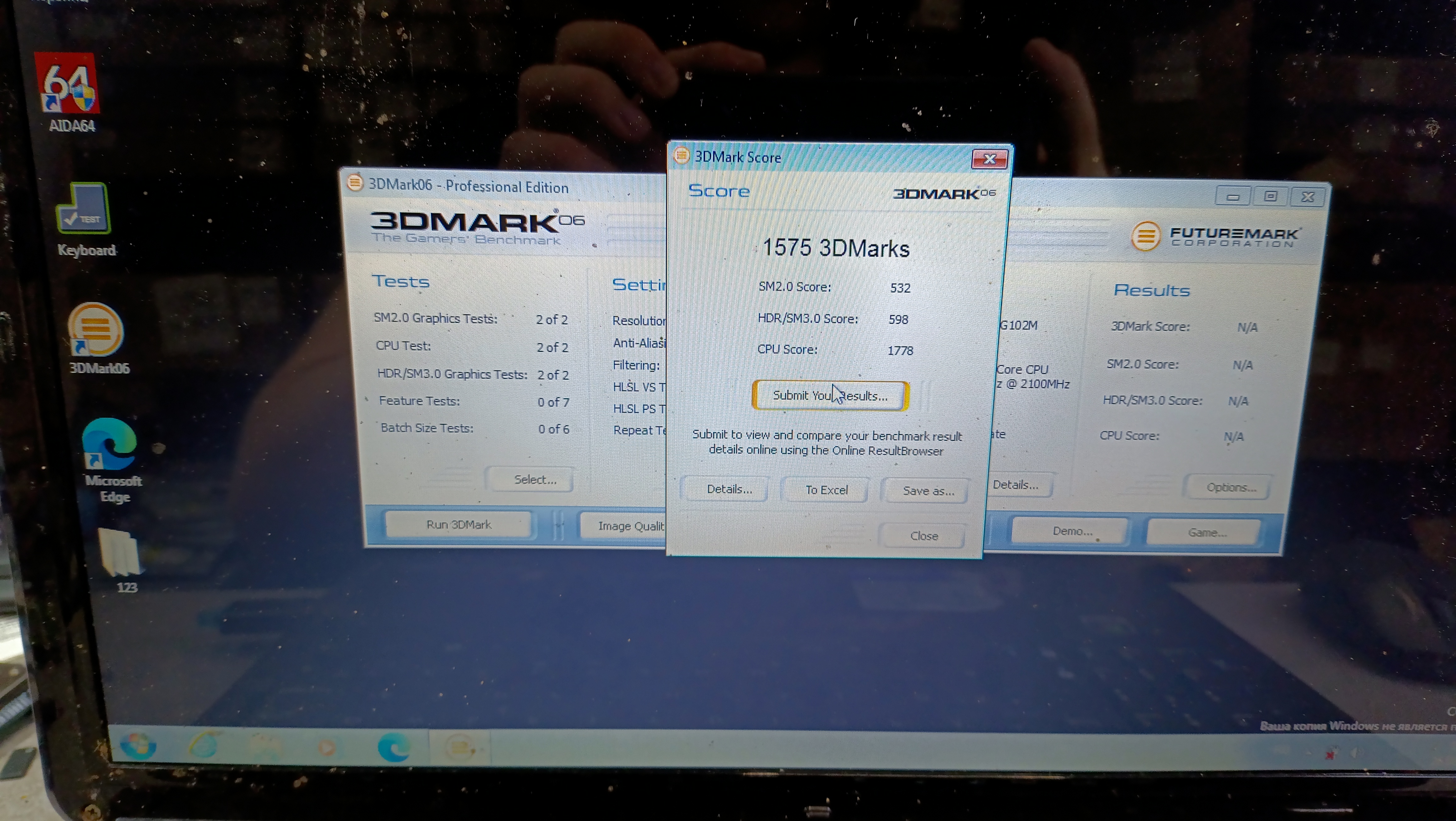The height and width of the screenshot is (821, 1456).
Task: Click 3DMark Score N/A in Results
Action: click(x=1247, y=327)
